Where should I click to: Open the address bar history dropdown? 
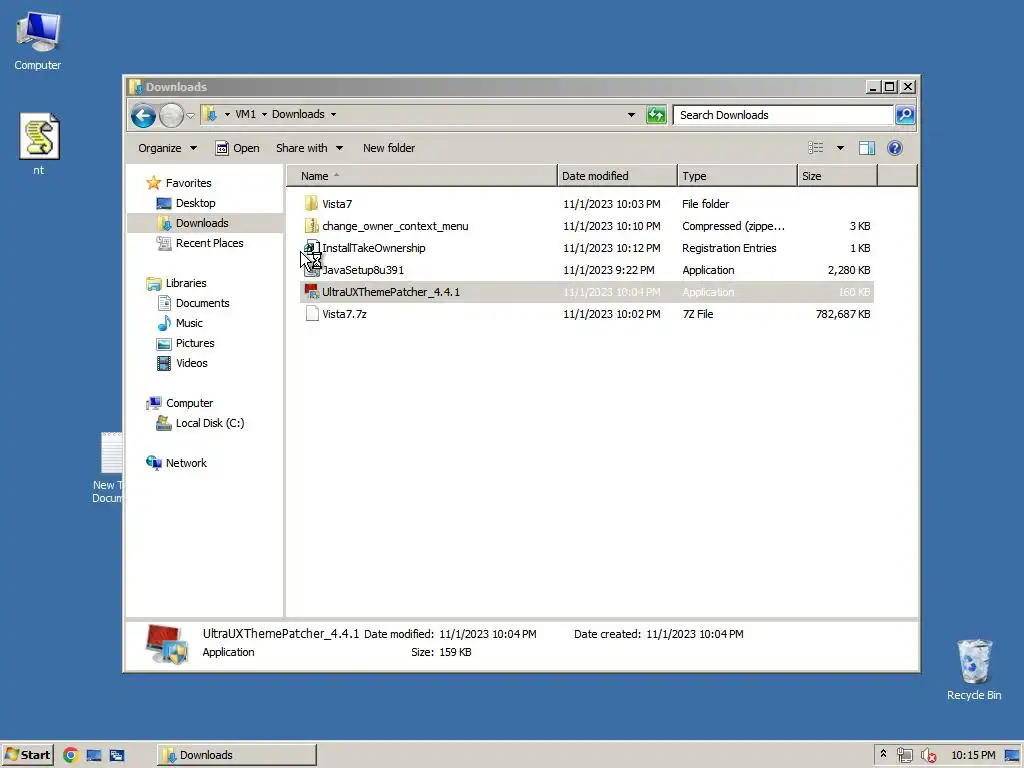click(x=631, y=115)
